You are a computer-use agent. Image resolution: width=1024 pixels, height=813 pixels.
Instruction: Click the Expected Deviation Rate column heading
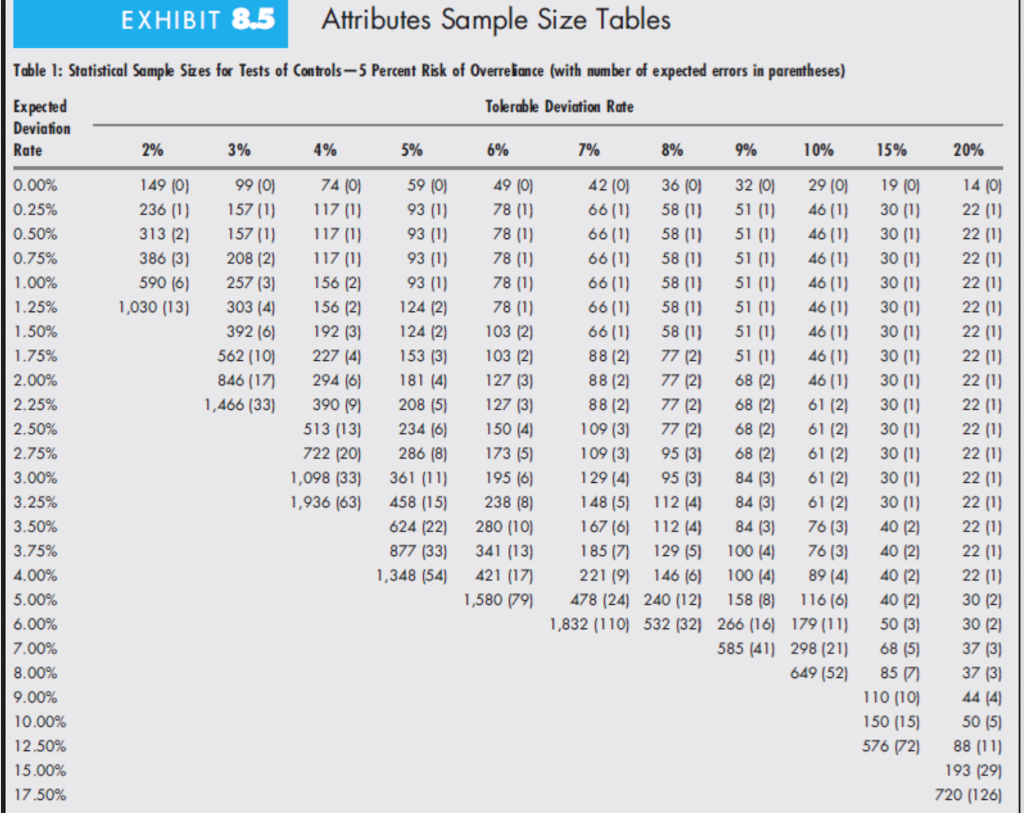click(40, 128)
